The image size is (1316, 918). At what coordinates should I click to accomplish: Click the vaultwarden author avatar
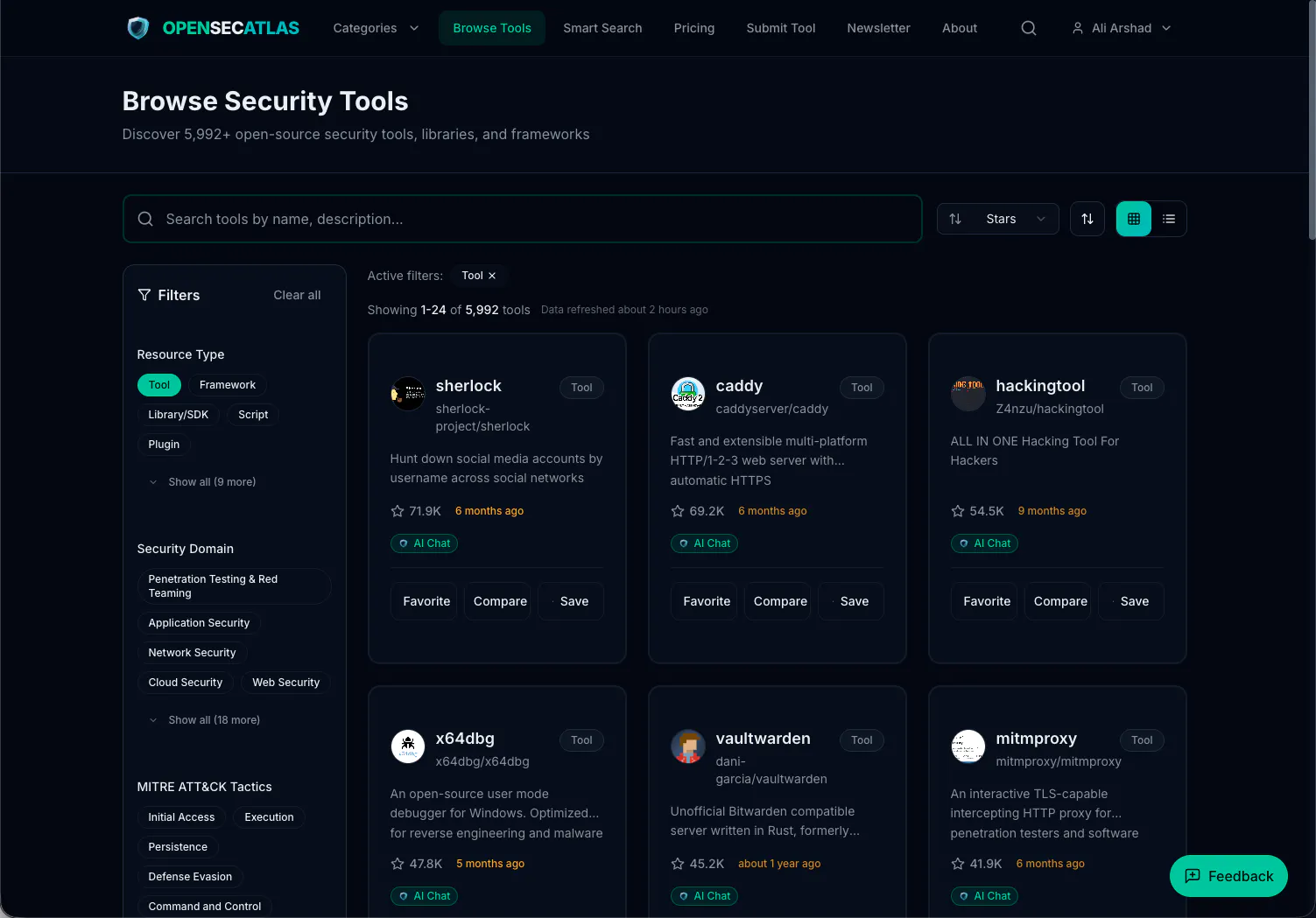(x=688, y=746)
